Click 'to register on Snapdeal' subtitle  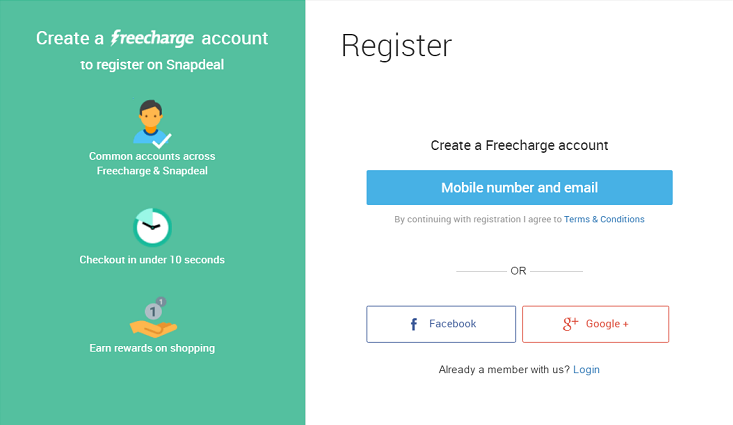[152, 65]
